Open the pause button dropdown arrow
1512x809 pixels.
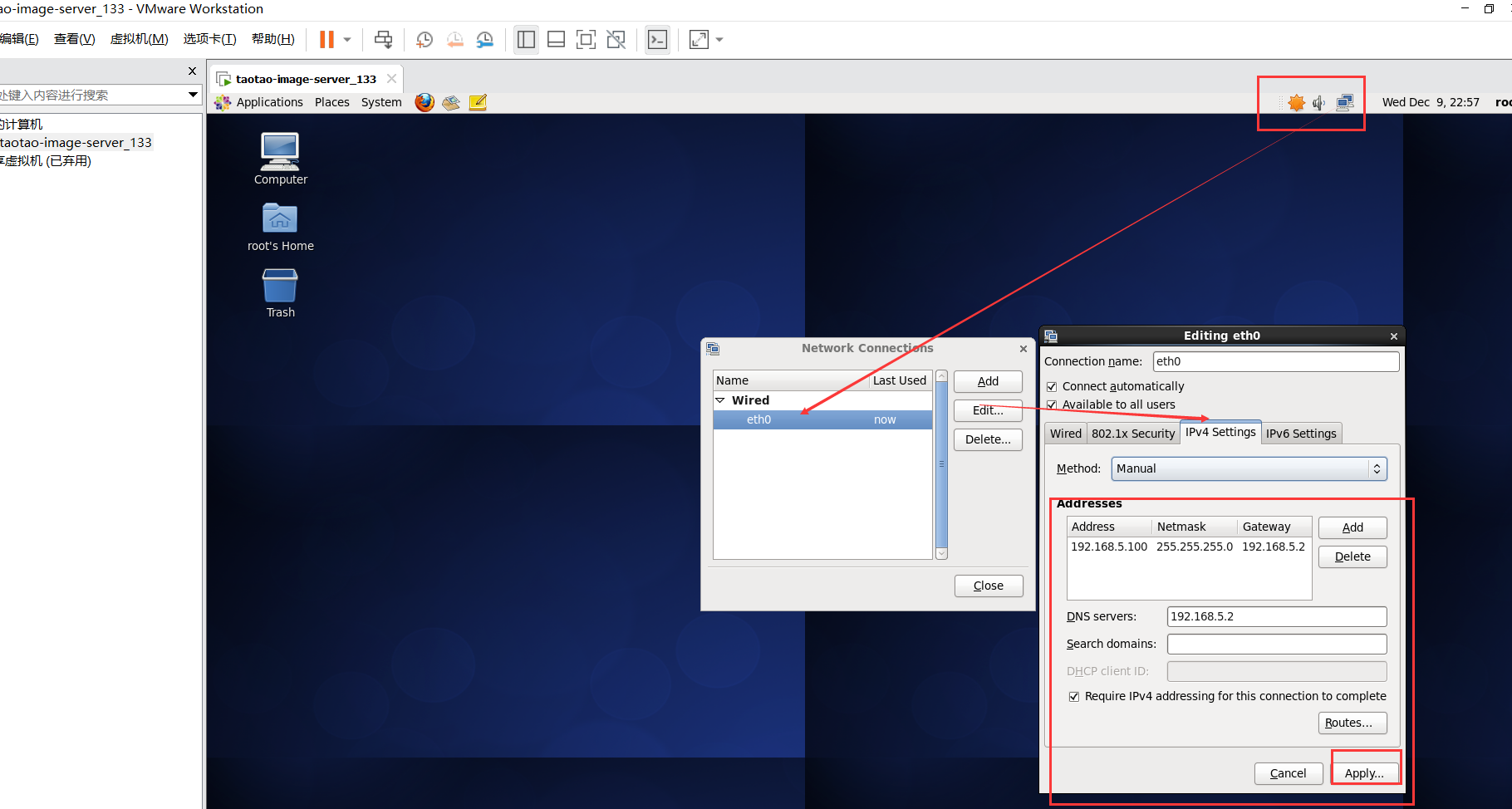[346, 39]
